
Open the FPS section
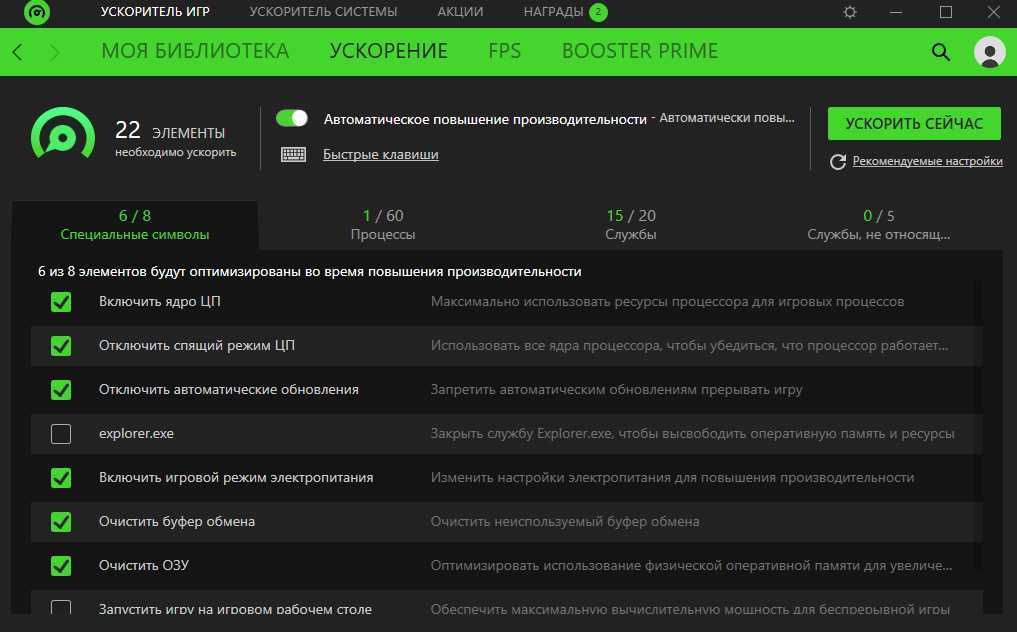click(504, 51)
